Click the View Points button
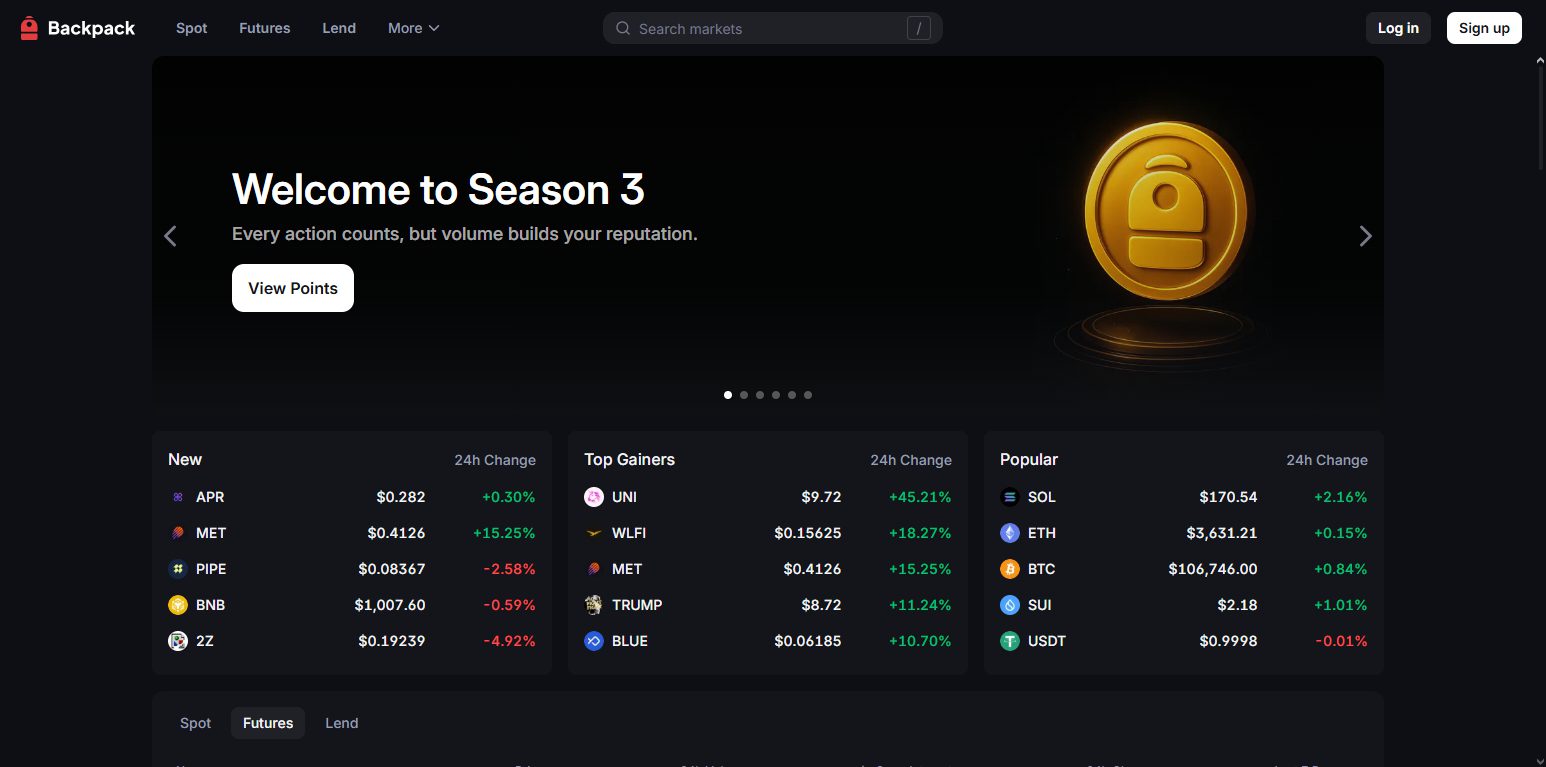This screenshot has height=767, width=1546. [293, 288]
